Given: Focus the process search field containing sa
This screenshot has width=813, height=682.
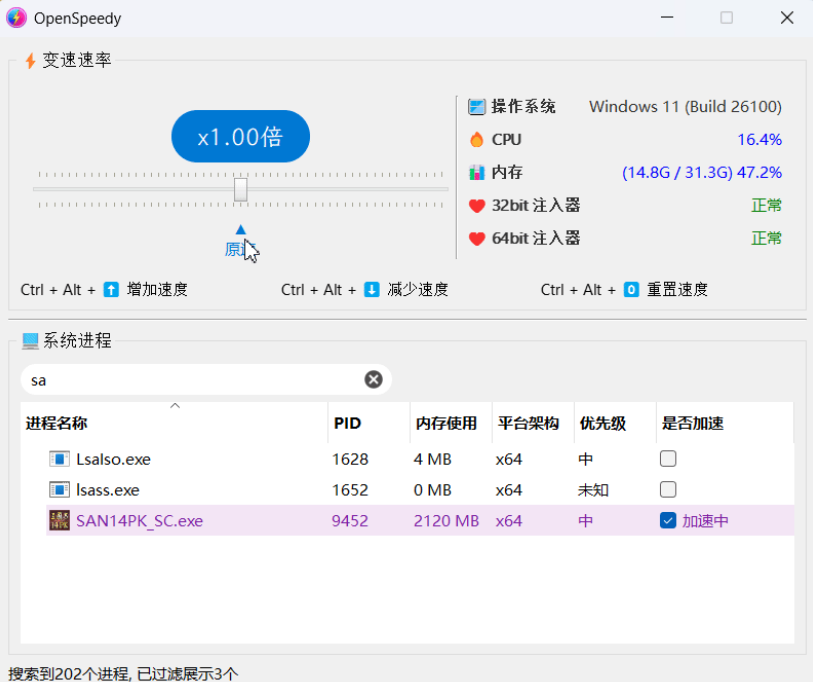Looking at the screenshot, I should (190, 380).
